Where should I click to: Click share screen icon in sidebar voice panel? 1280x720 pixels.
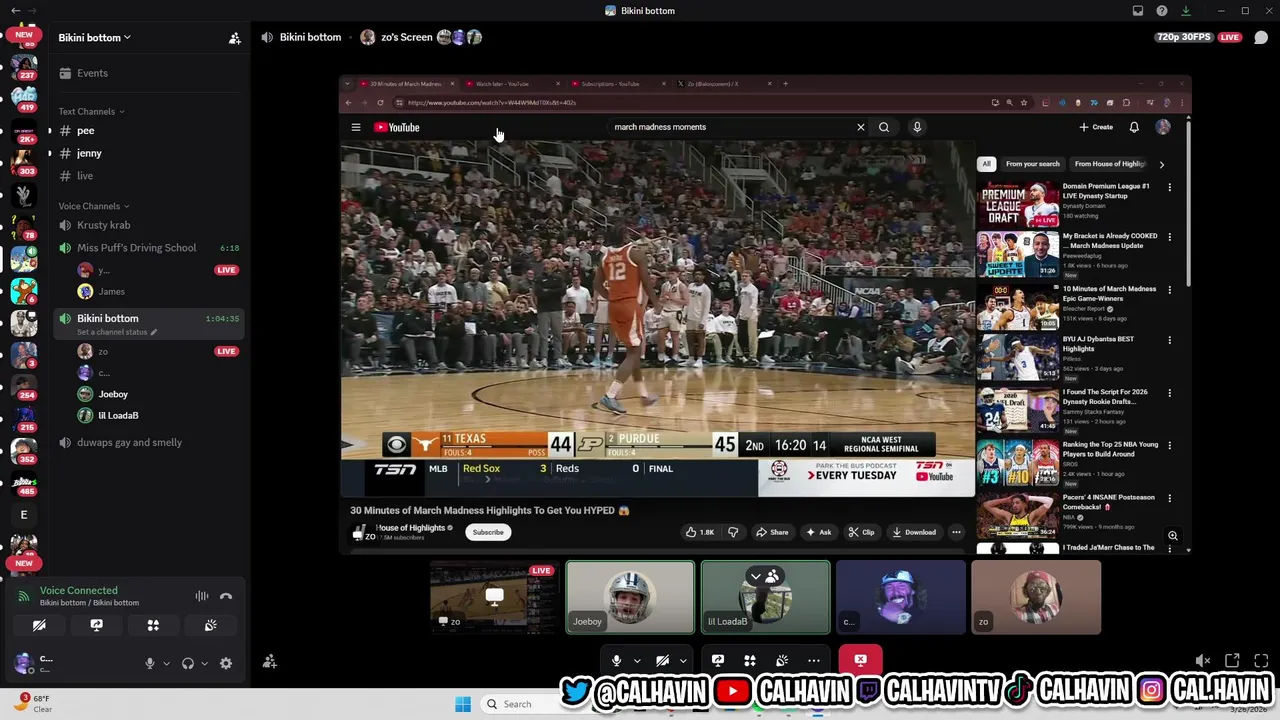[96, 625]
